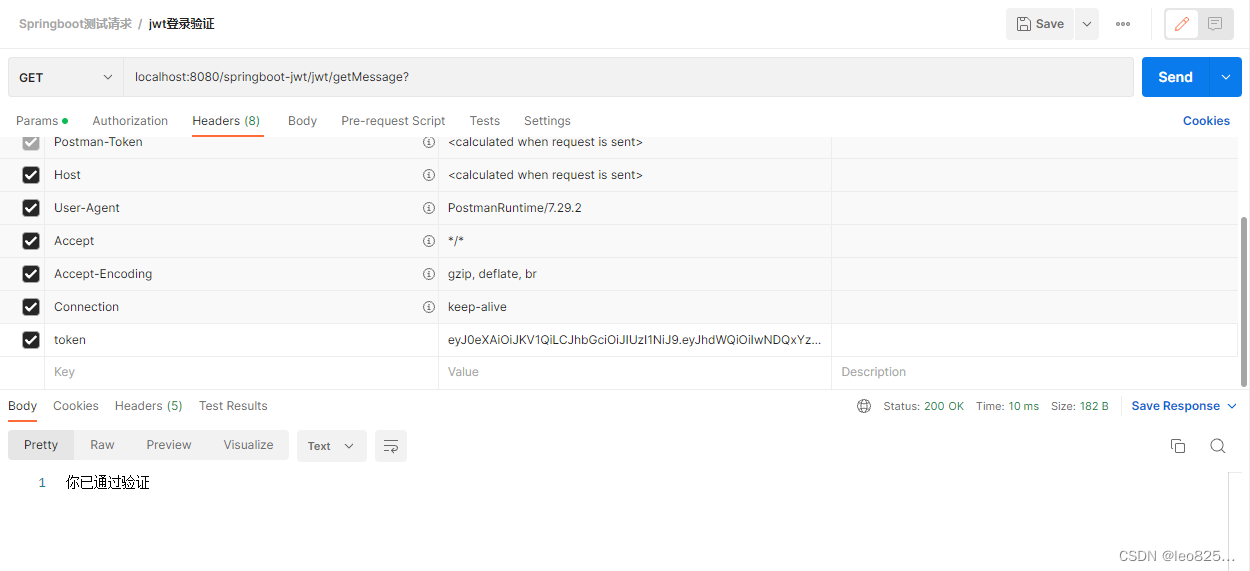Expand the Send button arrow dropdown
The image size is (1250, 571).
pos(1225,77)
